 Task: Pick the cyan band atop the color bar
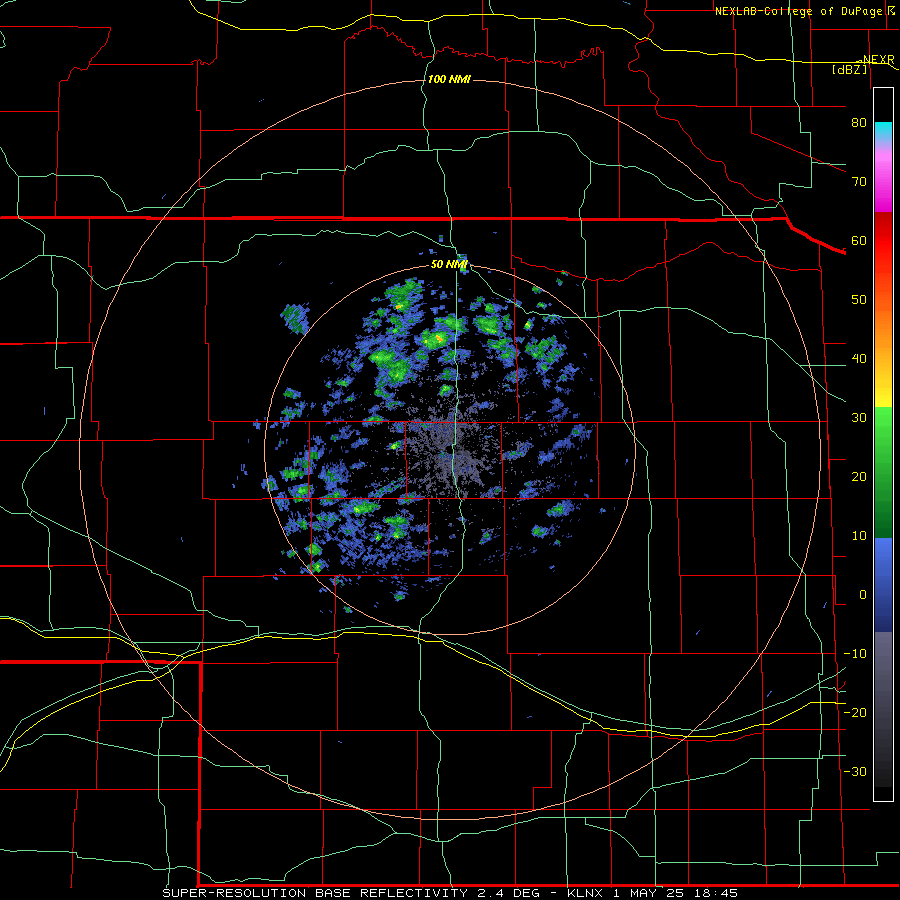point(883,130)
